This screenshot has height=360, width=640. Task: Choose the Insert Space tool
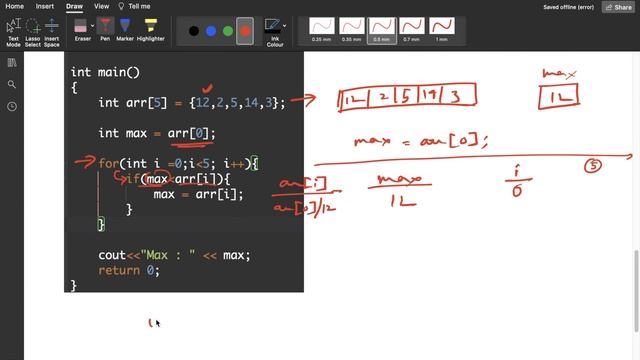coord(52,33)
